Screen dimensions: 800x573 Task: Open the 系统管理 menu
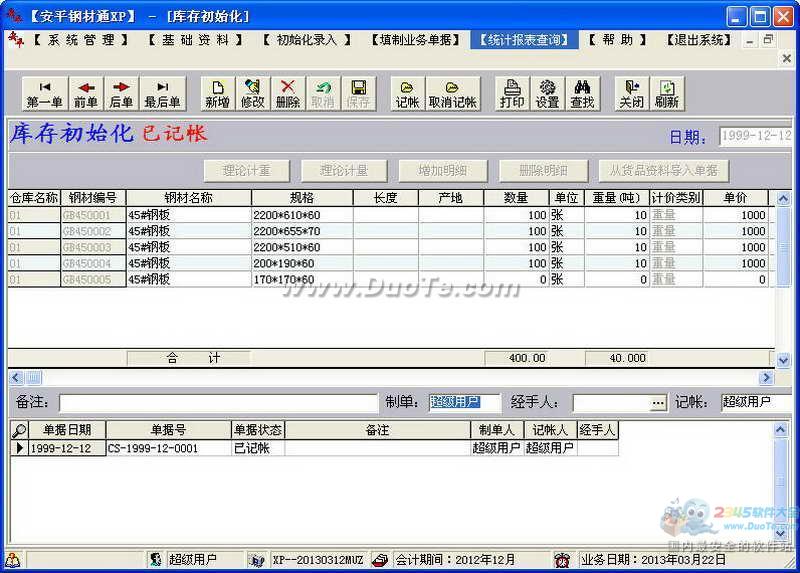81,40
